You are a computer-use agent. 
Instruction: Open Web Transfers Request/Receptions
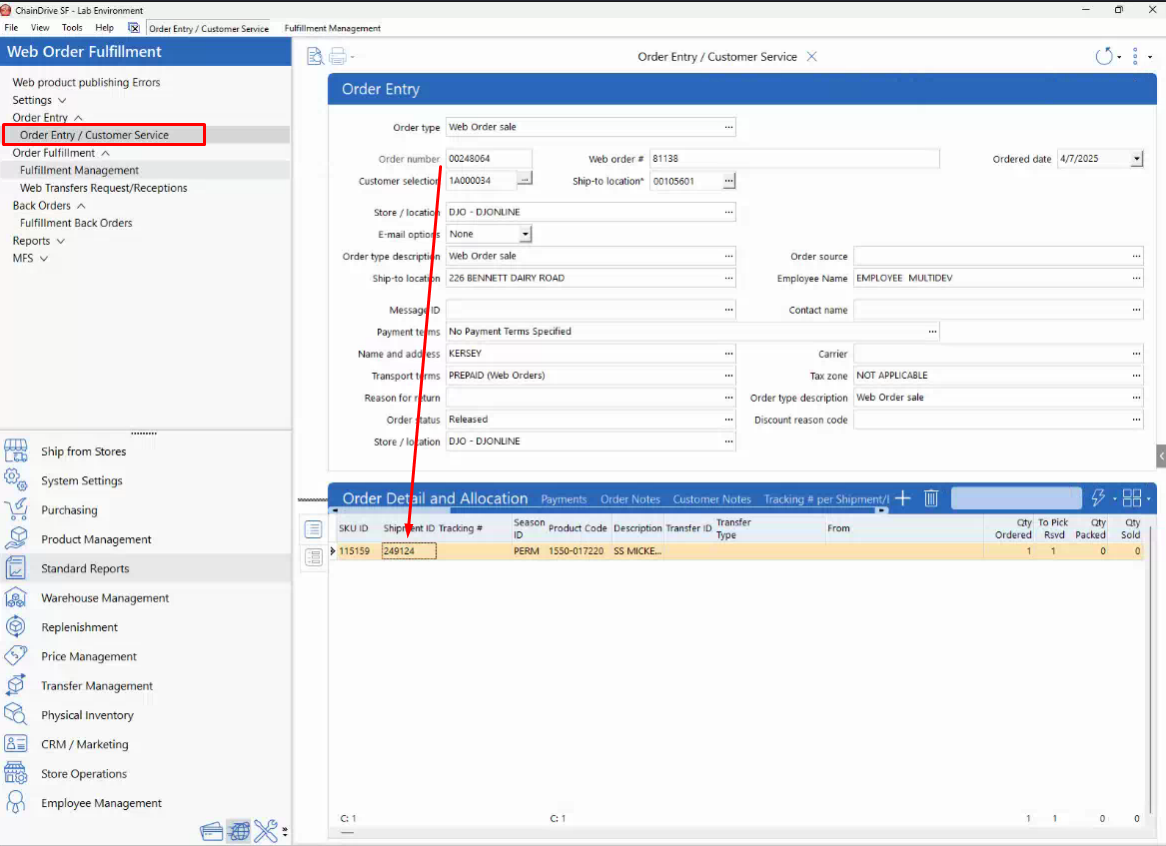(103, 188)
